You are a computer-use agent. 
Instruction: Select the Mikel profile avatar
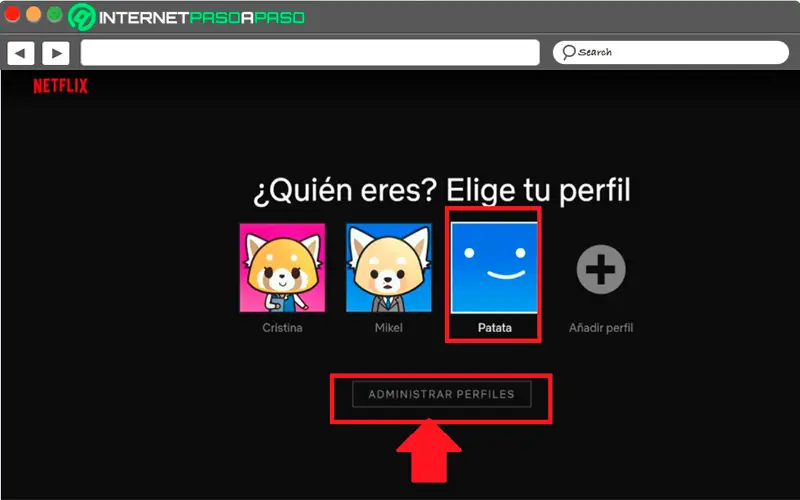(x=389, y=267)
